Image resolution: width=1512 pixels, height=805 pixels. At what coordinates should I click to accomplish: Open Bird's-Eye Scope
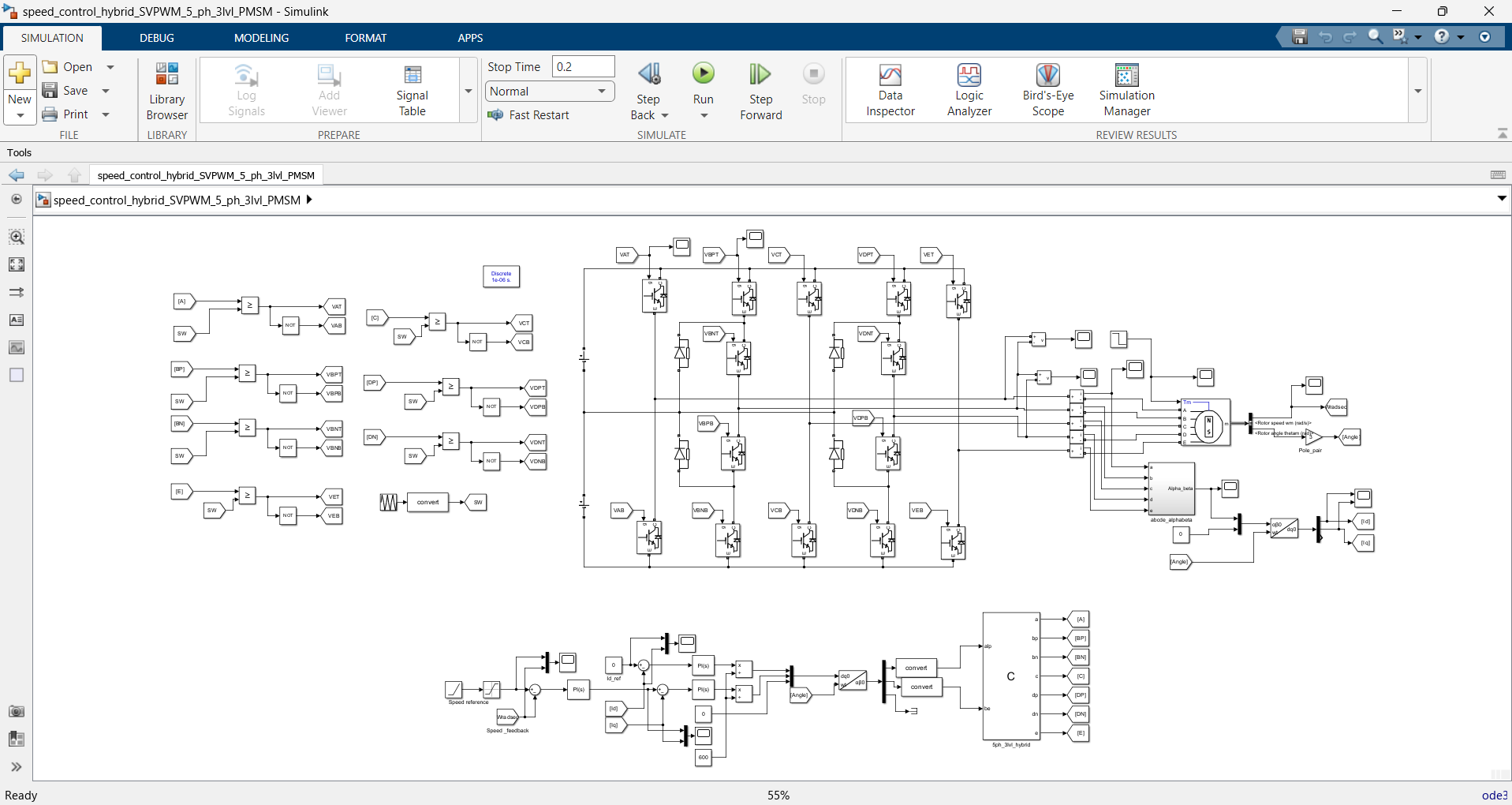[x=1048, y=91]
